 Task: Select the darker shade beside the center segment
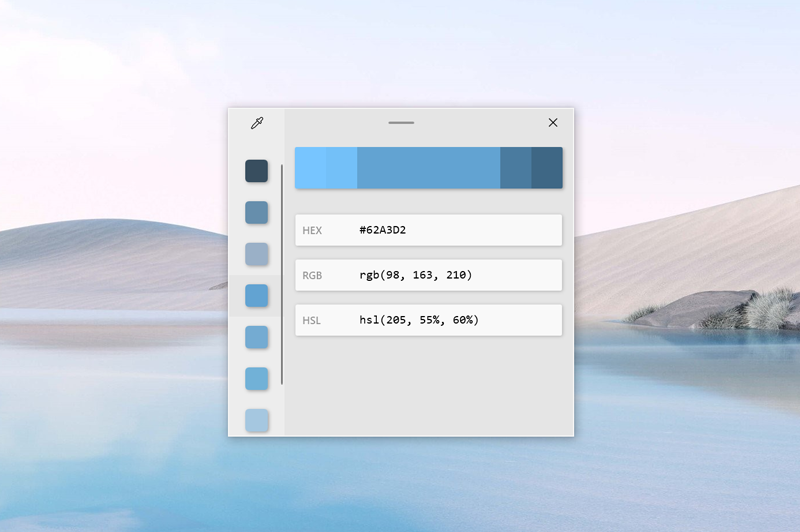click(x=515, y=168)
